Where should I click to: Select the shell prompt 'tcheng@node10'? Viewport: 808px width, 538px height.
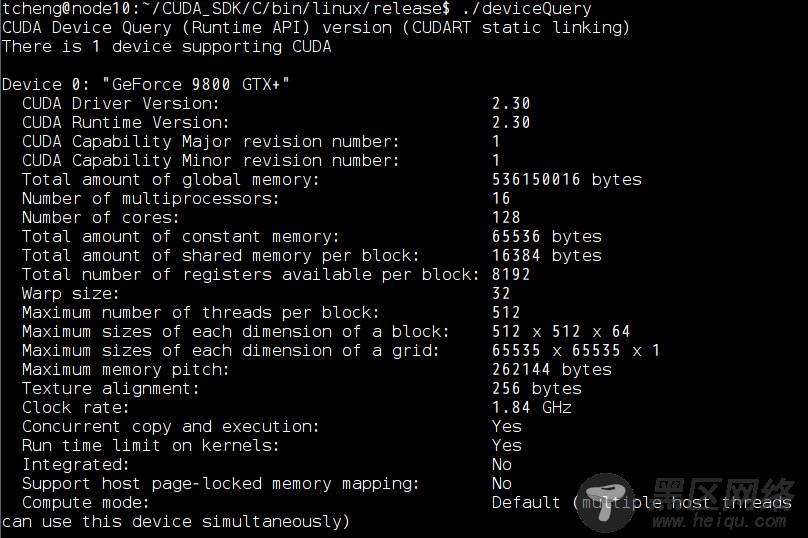[x=66, y=9]
